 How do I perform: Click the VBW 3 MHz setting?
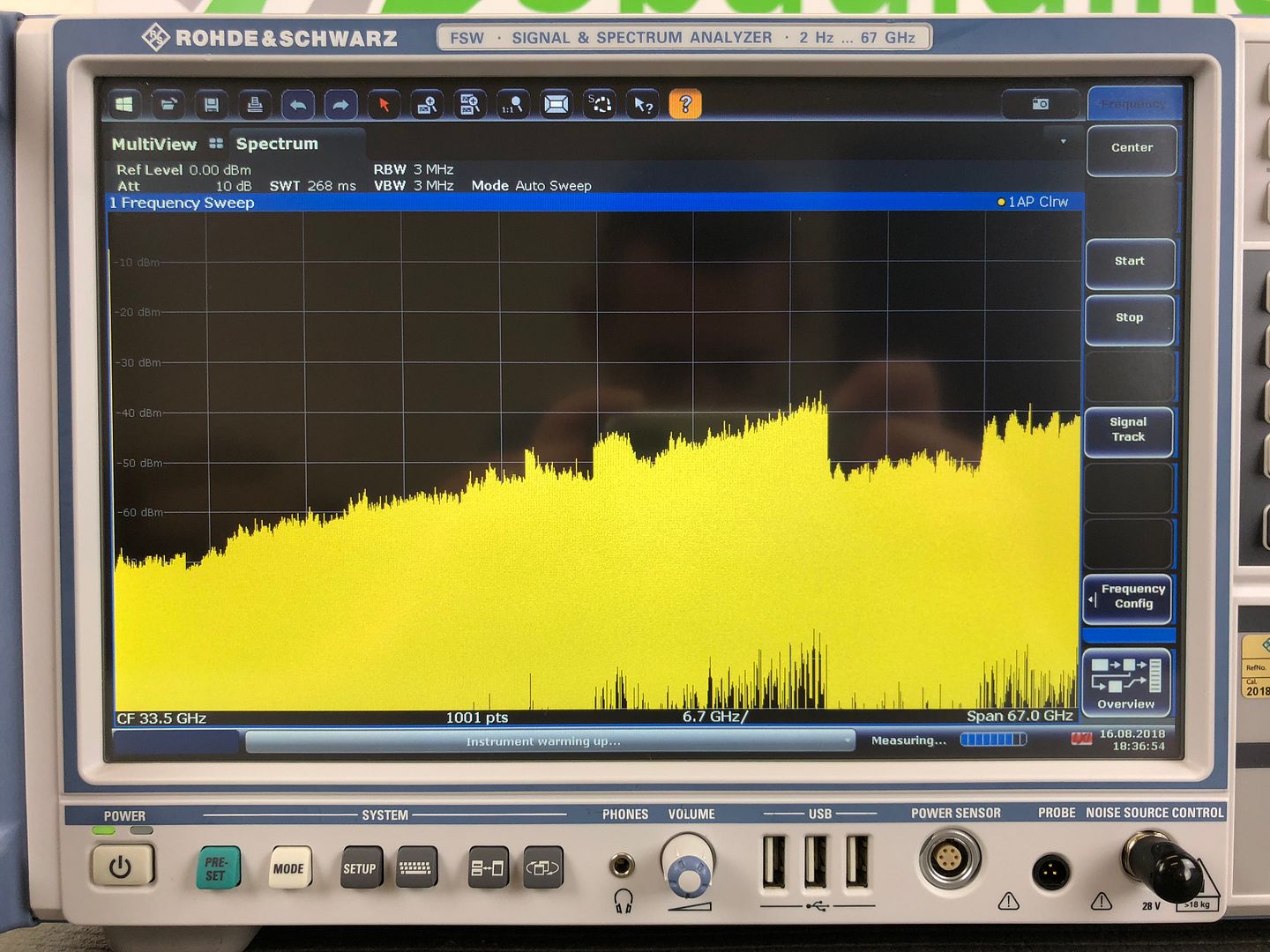point(414,186)
